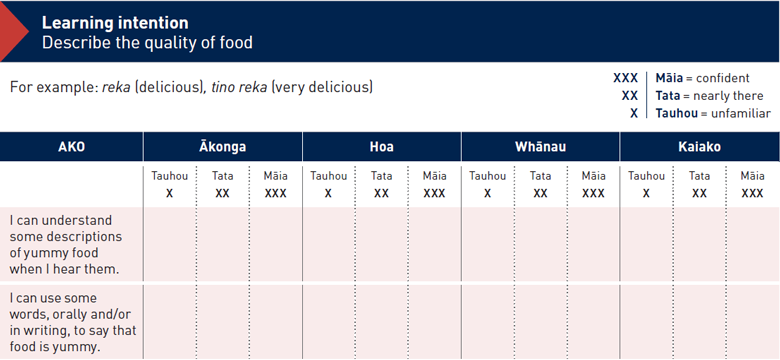Click the Ākonga column header
The height and width of the screenshot is (360, 780).
[x=223, y=147]
